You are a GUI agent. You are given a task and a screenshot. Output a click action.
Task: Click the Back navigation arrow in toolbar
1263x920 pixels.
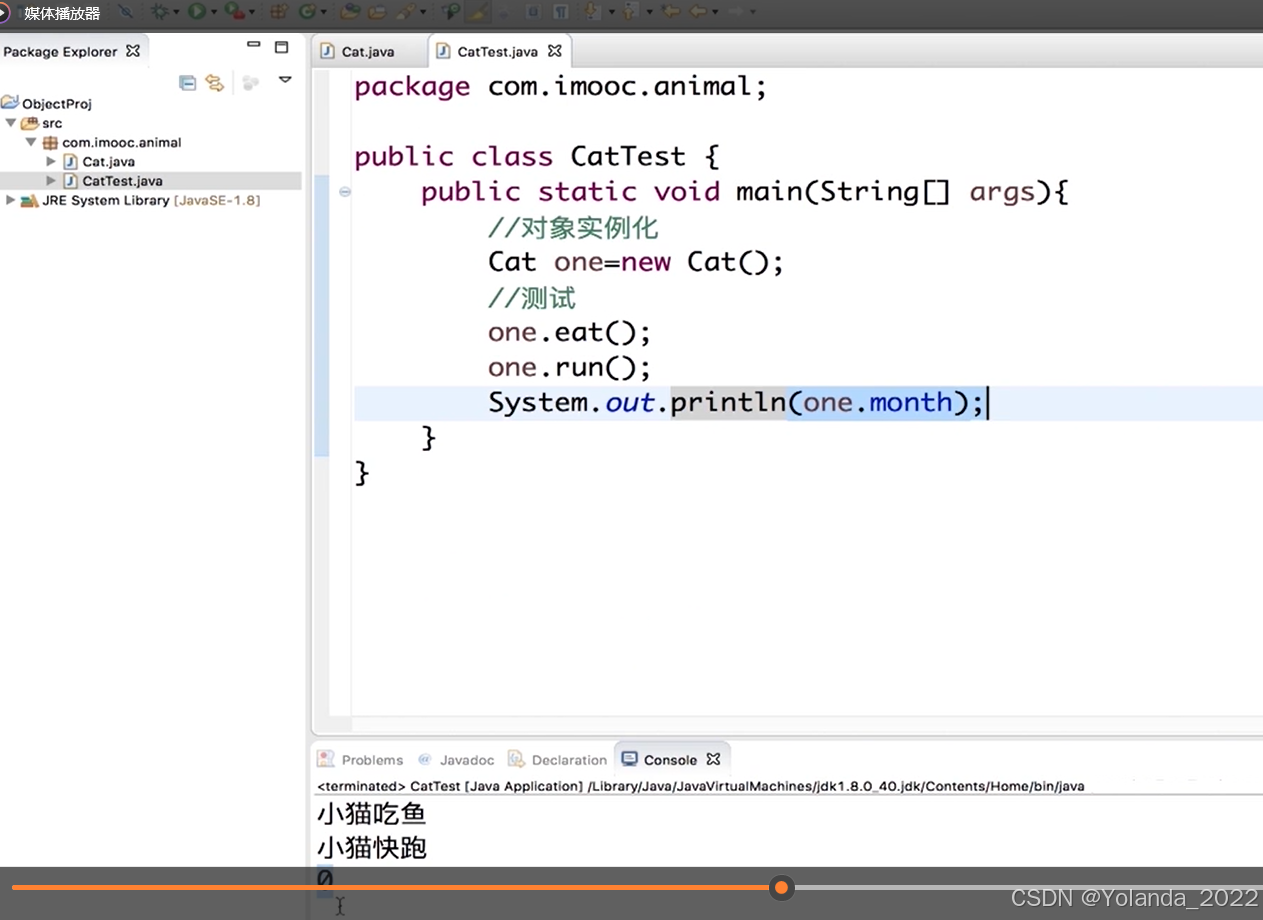click(698, 11)
